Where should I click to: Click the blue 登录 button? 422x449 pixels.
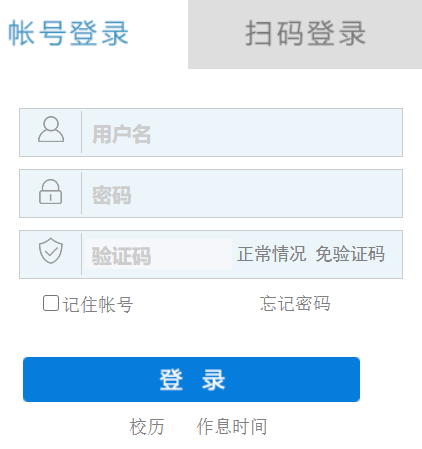(191, 379)
